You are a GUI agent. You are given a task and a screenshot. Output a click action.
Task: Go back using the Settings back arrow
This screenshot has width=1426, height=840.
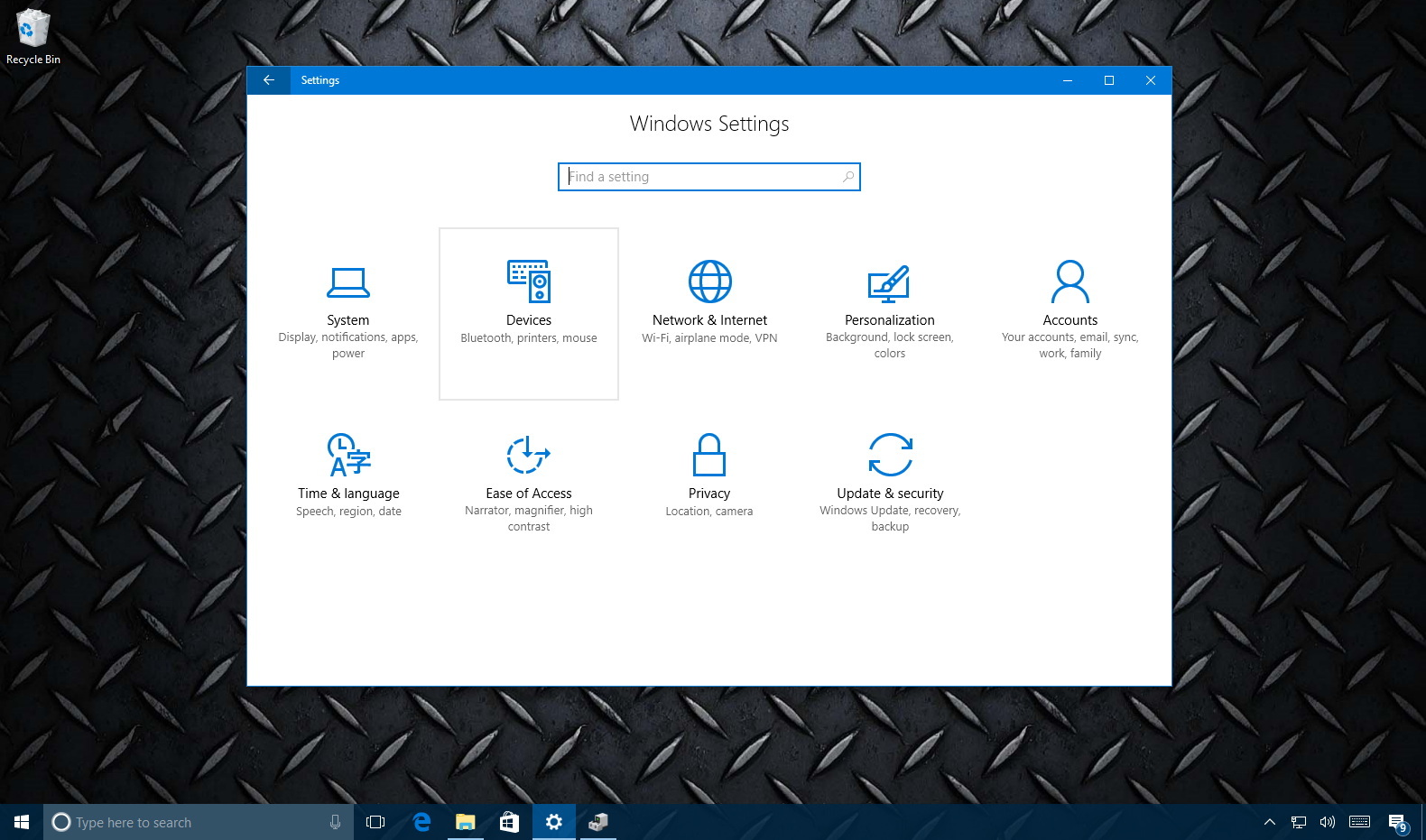(269, 80)
